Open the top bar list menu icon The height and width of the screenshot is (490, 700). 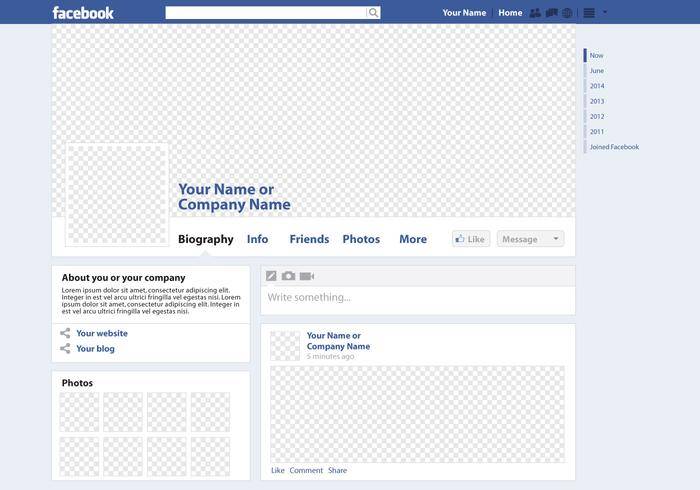click(589, 13)
